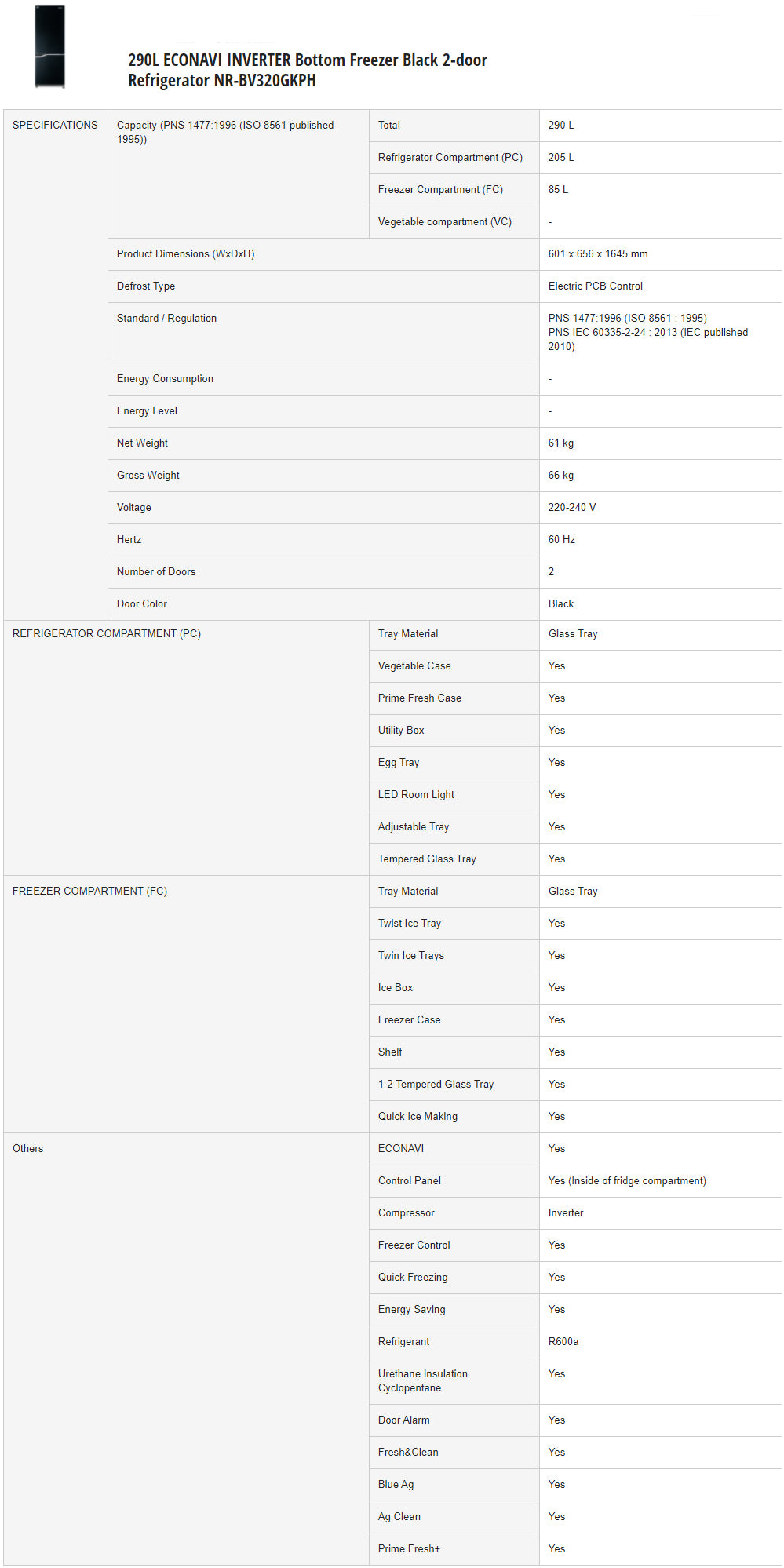Click the Standard / Regulation label

coord(166,319)
